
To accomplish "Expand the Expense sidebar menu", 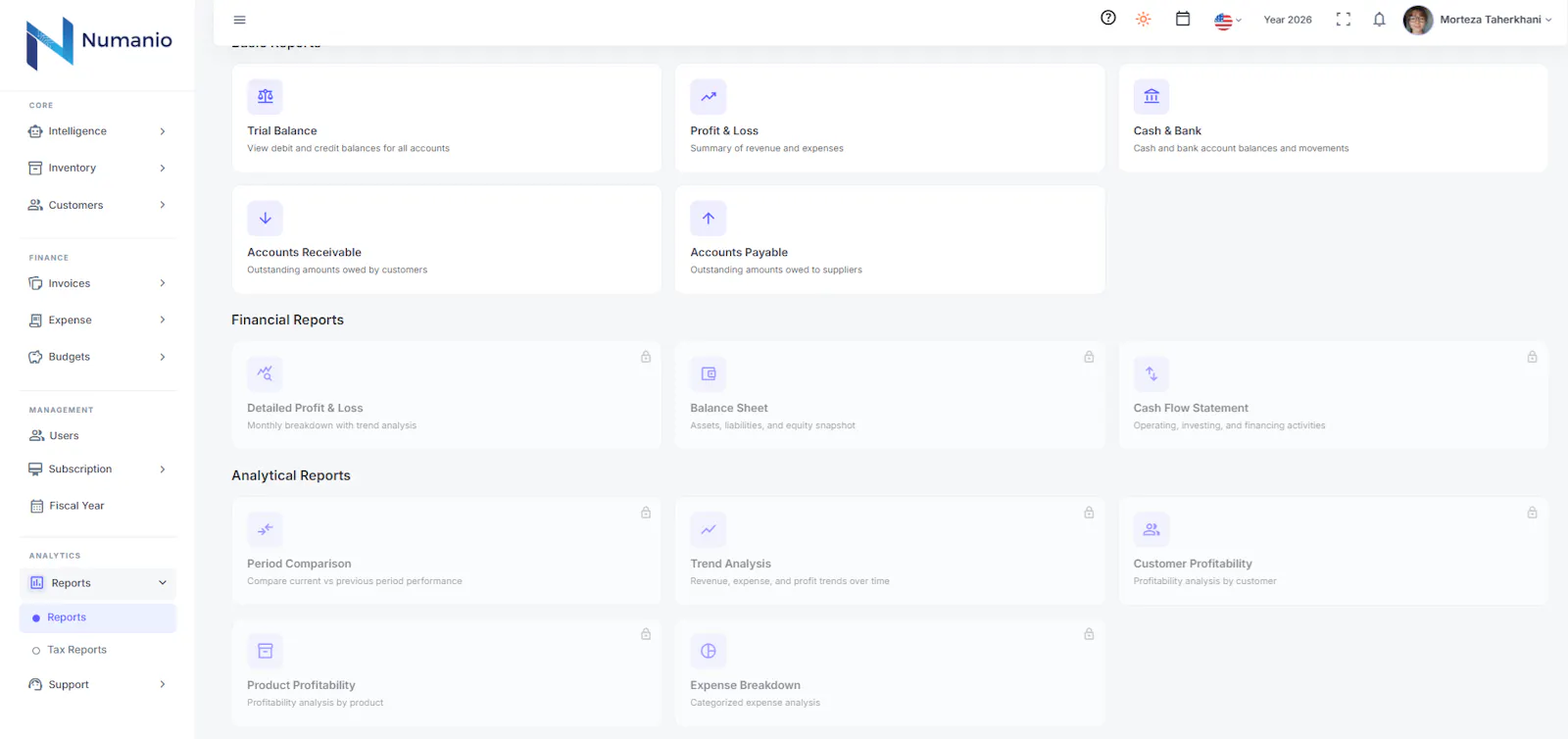I will 98,320.
